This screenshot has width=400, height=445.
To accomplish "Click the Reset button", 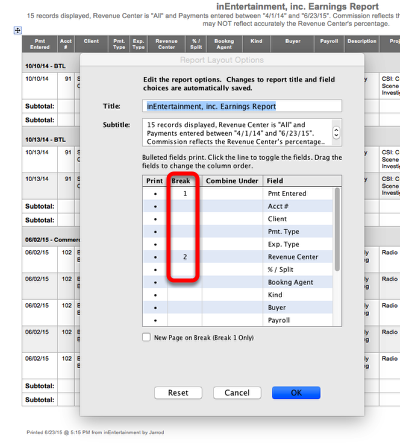I will pyautogui.click(x=178, y=393).
